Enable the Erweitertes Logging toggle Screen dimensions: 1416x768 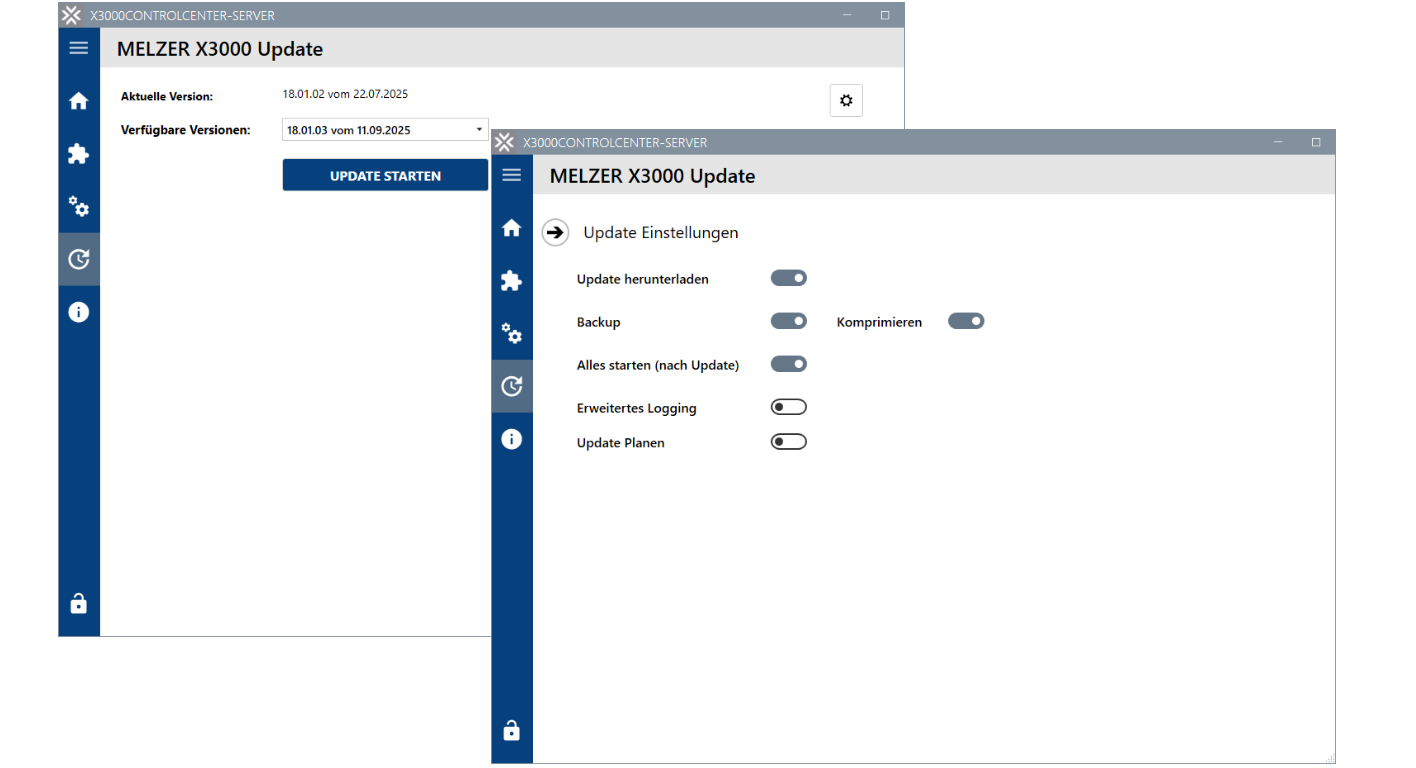point(788,407)
